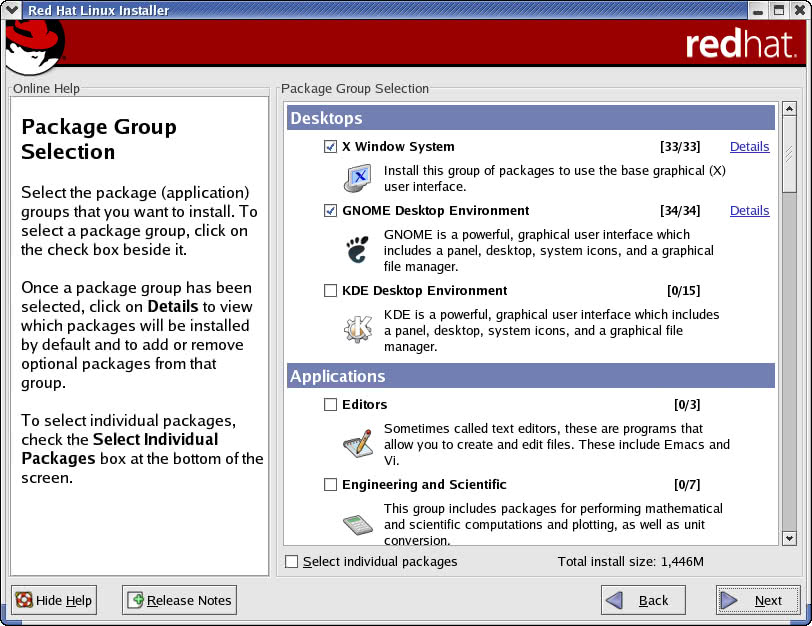Click the GNOME Desktop Environment label

436,211
